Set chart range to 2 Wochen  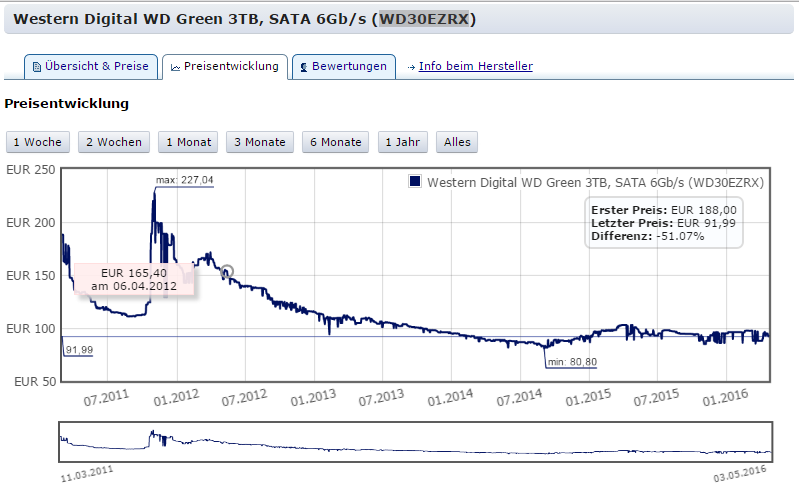tap(114, 142)
